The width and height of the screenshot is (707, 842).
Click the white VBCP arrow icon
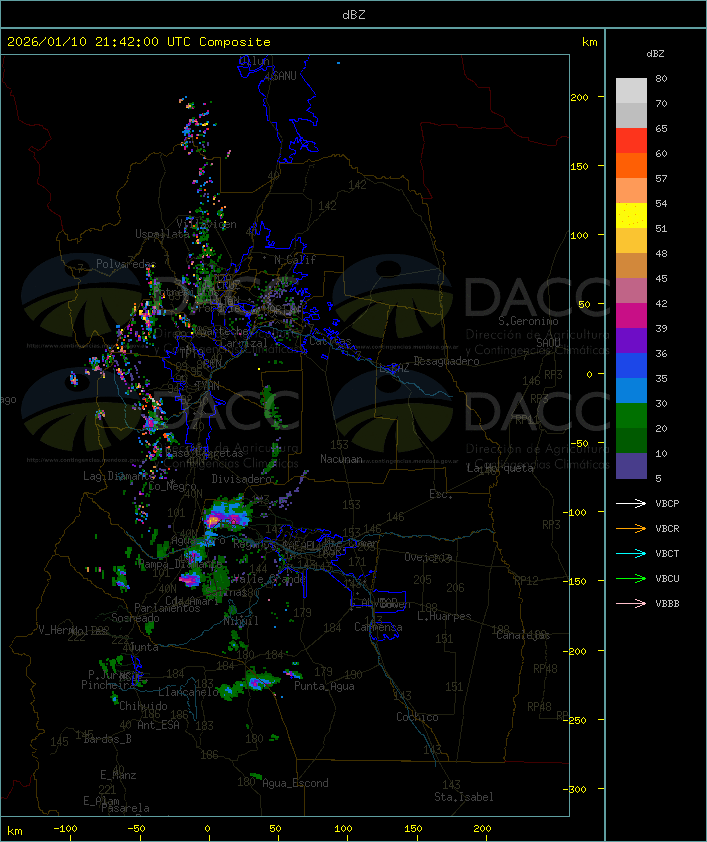(631, 503)
